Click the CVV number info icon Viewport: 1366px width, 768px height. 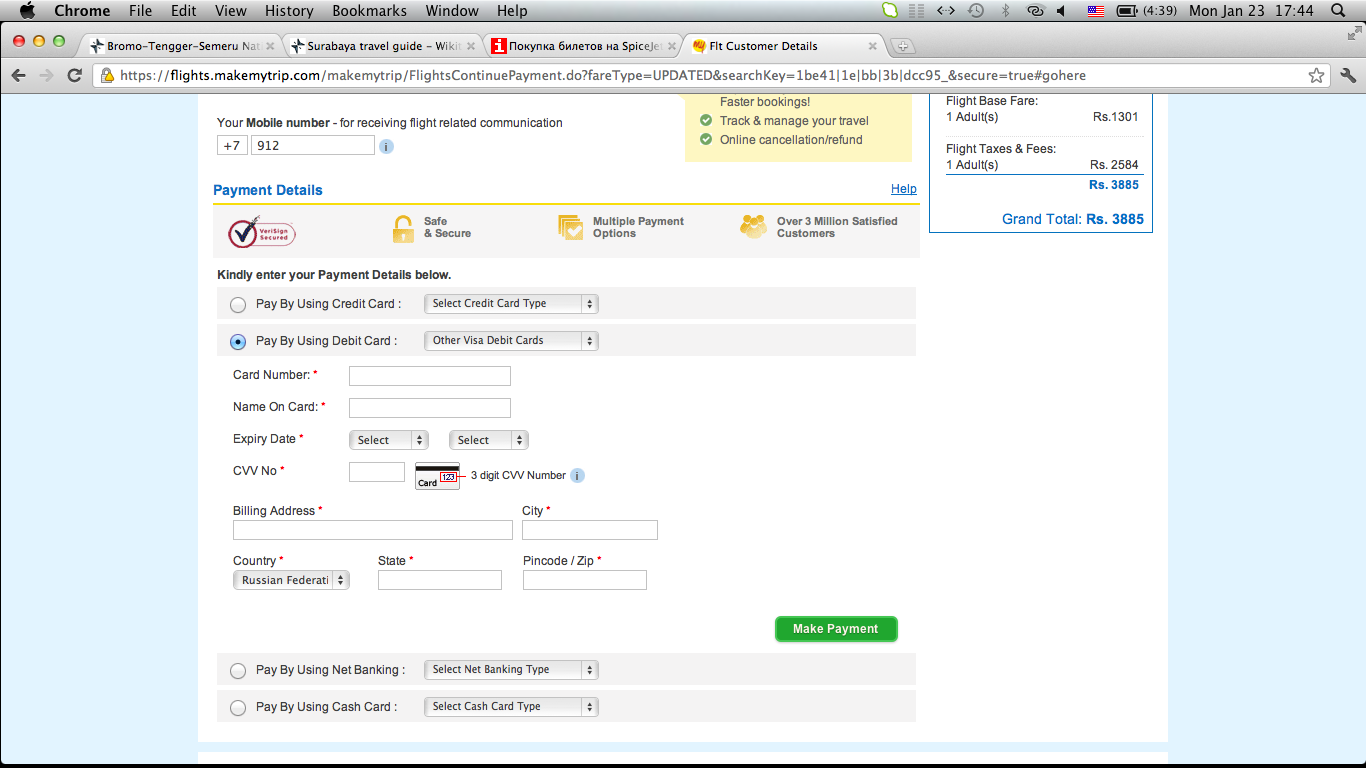click(577, 476)
